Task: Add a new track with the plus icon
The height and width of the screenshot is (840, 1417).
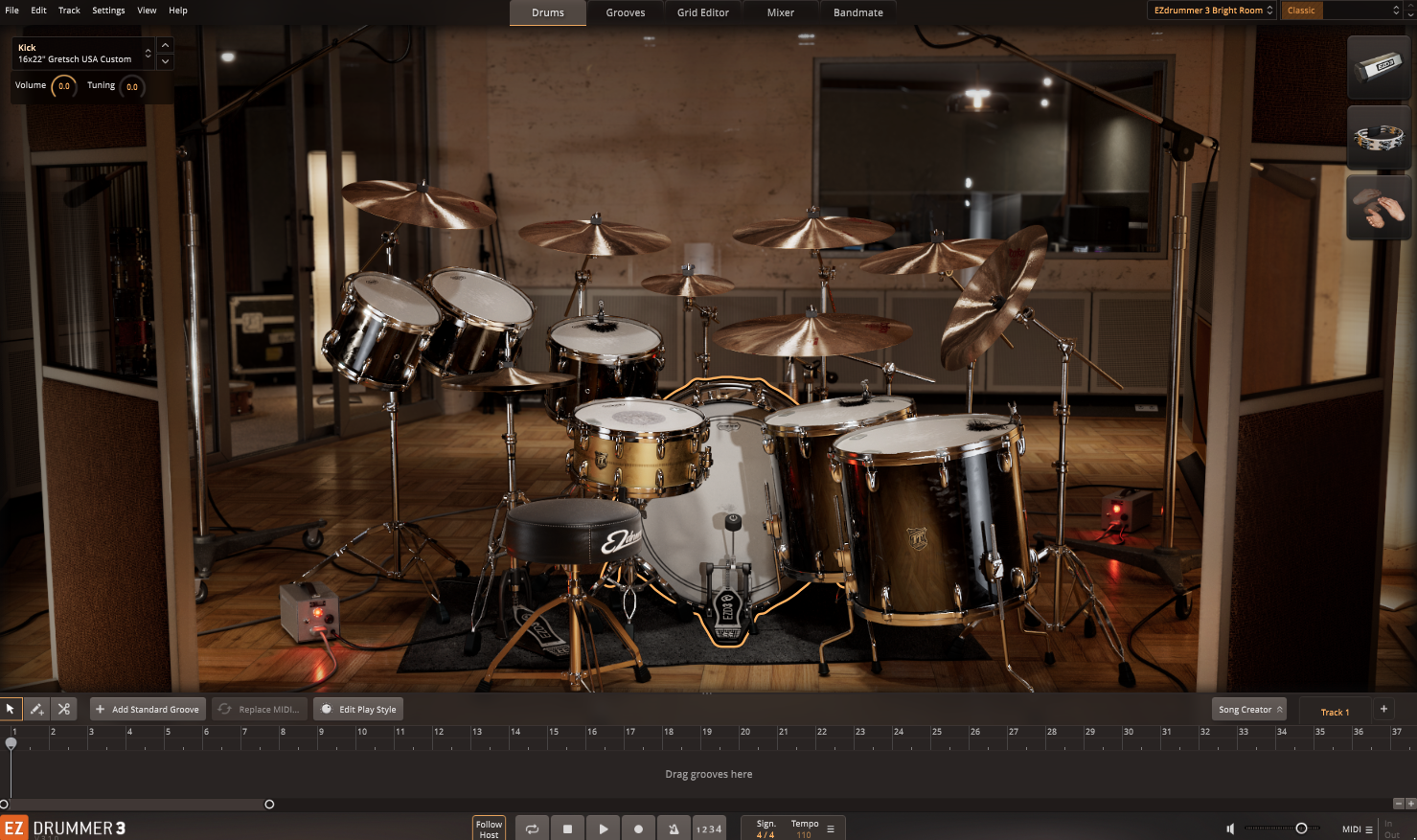Action: tap(1383, 709)
